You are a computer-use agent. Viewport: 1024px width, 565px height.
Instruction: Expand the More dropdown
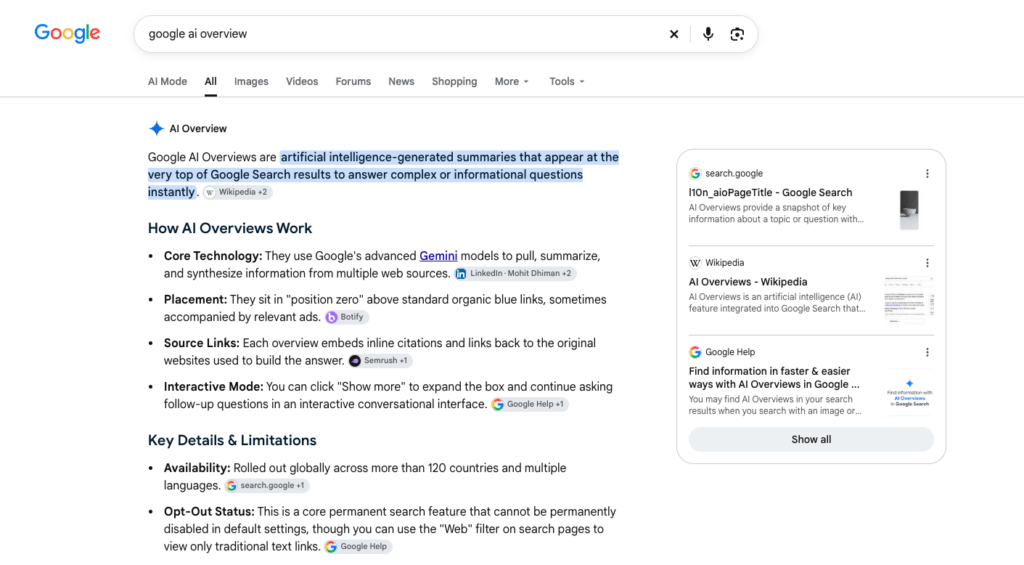(511, 82)
